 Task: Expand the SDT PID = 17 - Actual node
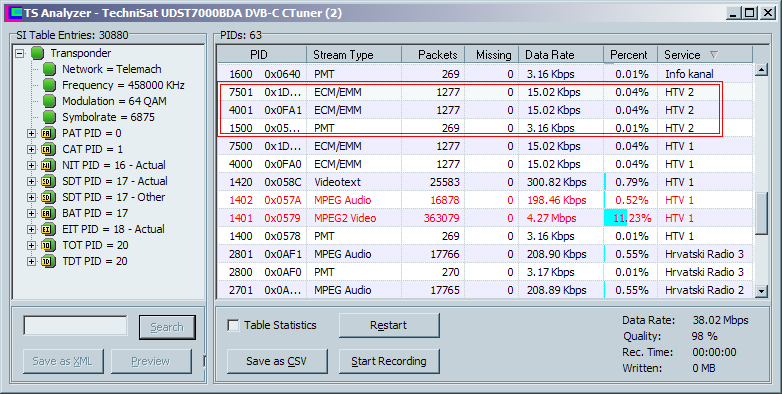pos(31,182)
